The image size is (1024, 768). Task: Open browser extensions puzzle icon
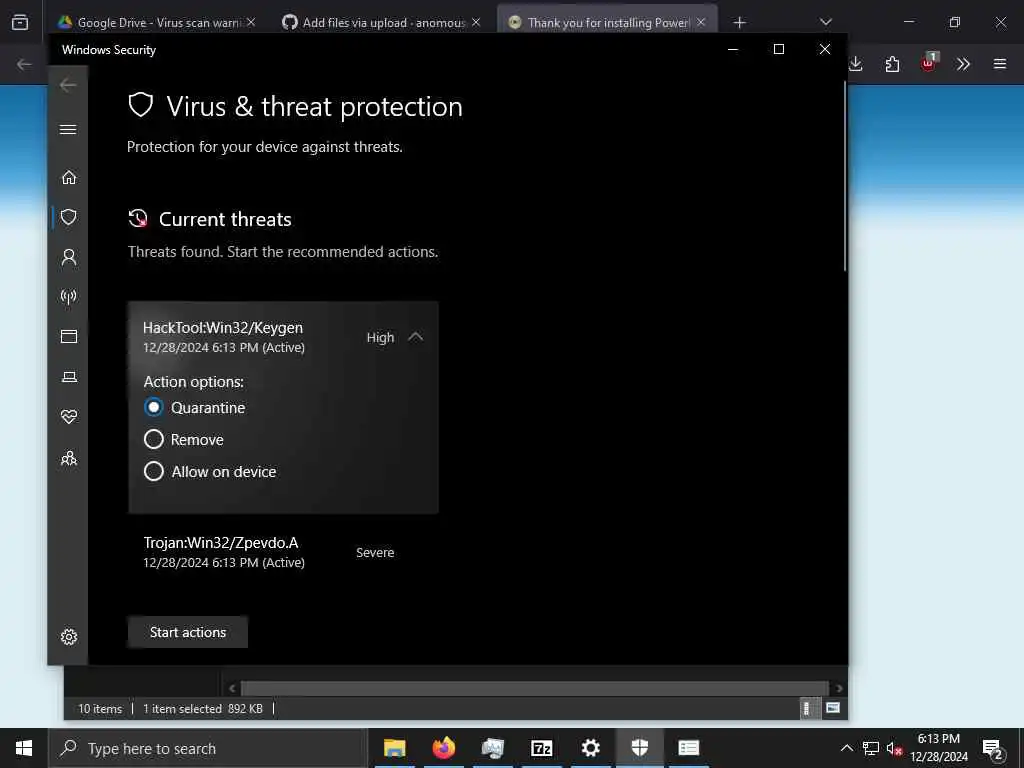(x=892, y=64)
